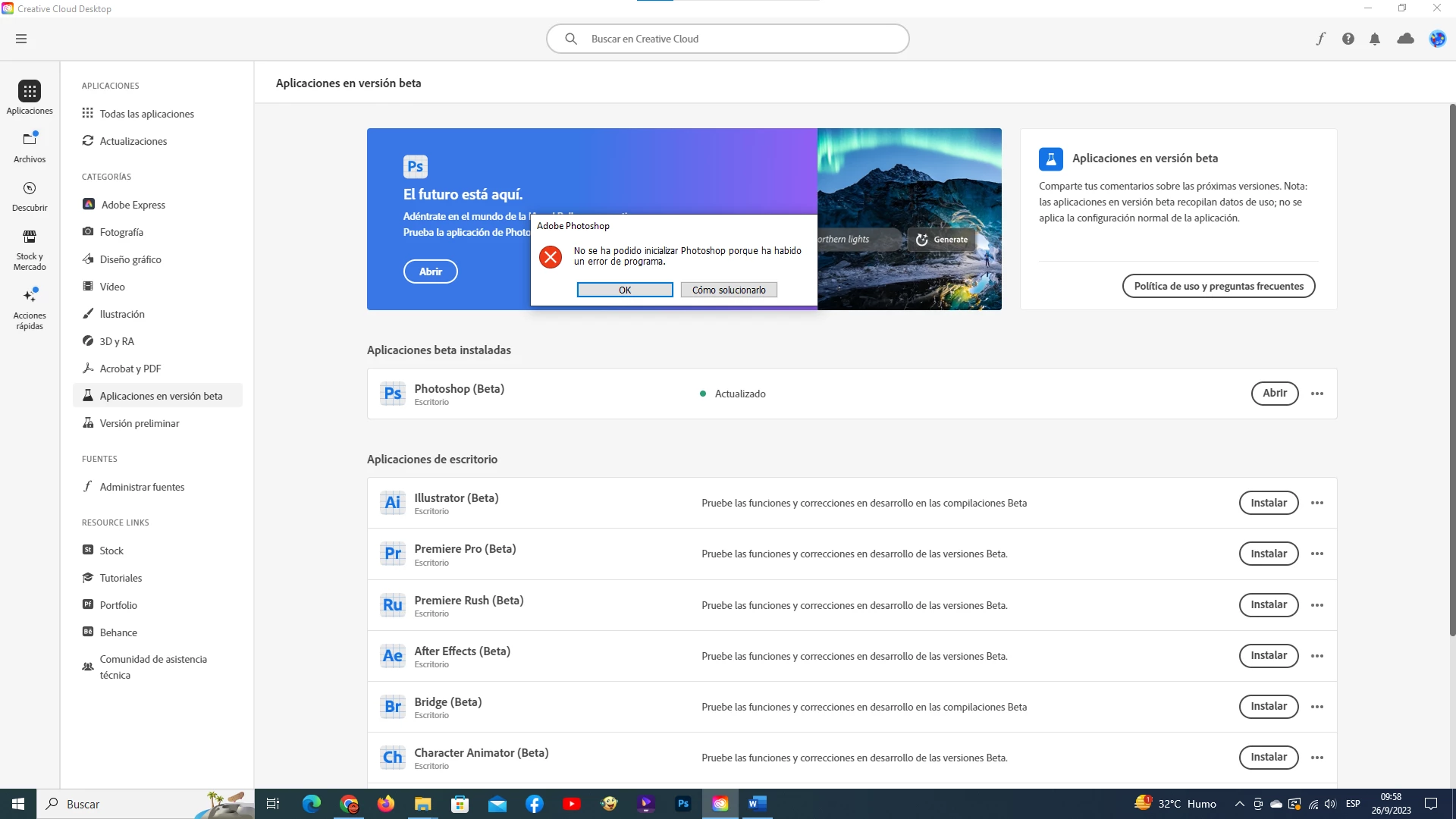Click the cloud sync status icon

1405,39
